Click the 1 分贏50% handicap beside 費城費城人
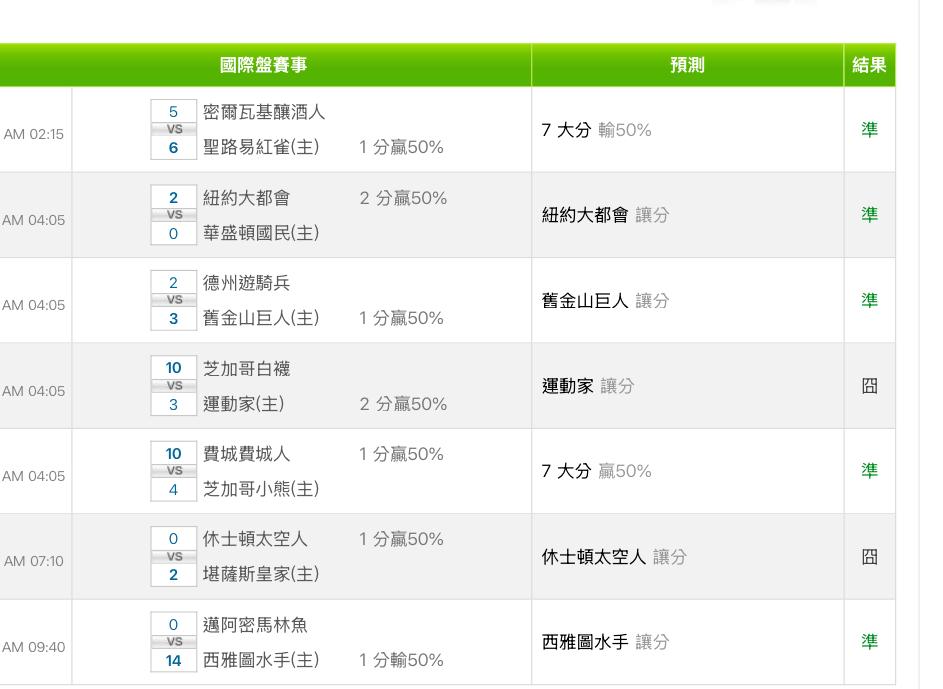The height and width of the screenshot is (689, 943). click(401, 454)
